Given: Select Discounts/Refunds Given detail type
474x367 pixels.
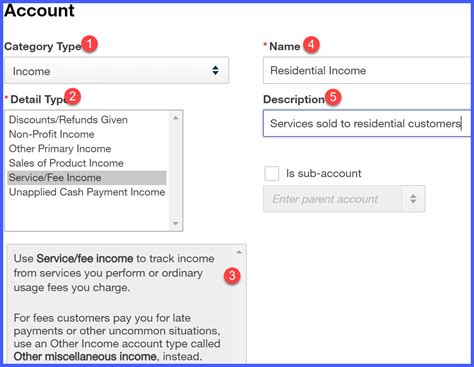Looking at the screenshot, I should 68,120.
